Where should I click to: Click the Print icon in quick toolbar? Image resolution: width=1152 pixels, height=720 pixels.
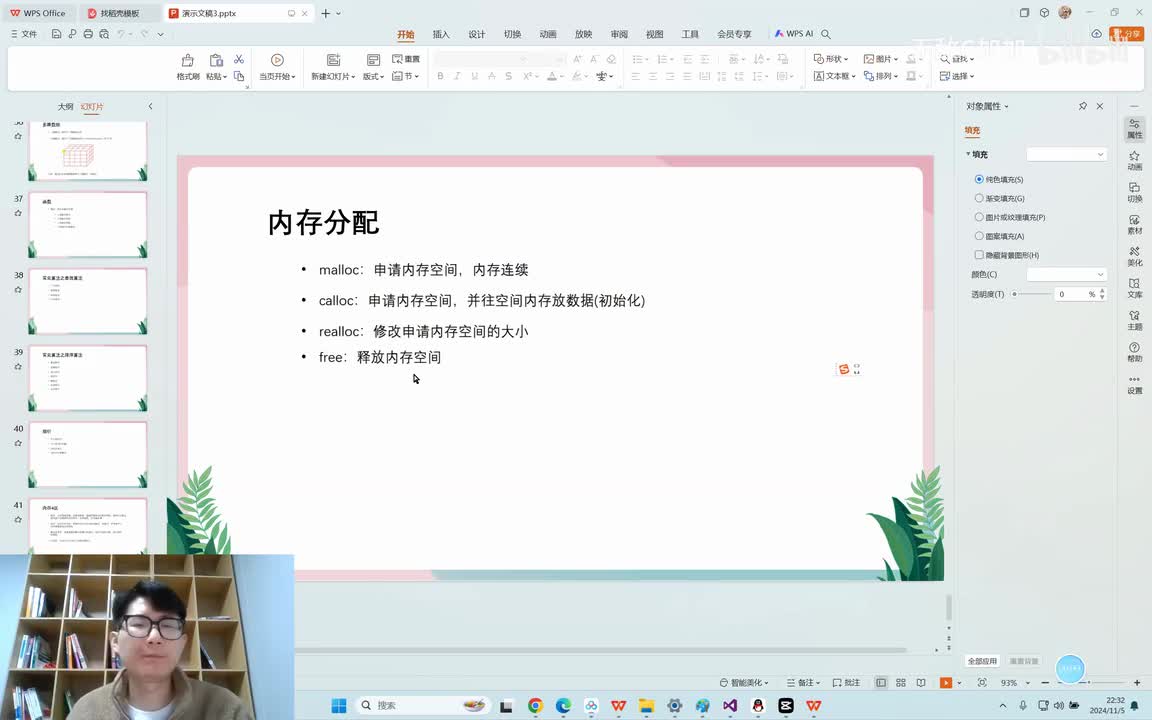(88, 34)
